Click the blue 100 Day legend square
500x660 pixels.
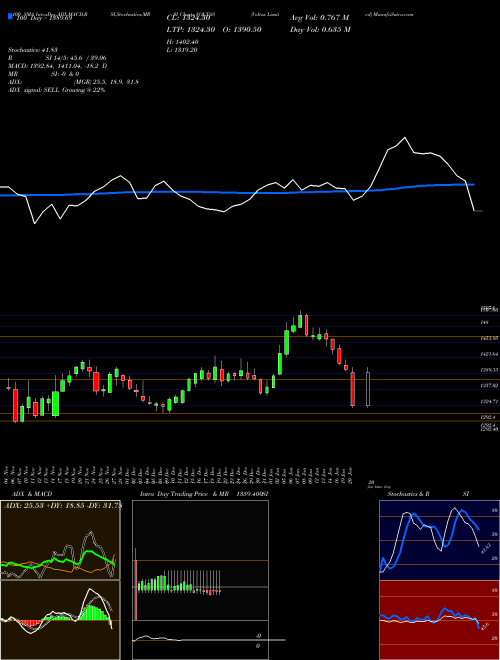pyautogui.click(x=10, y=17)
